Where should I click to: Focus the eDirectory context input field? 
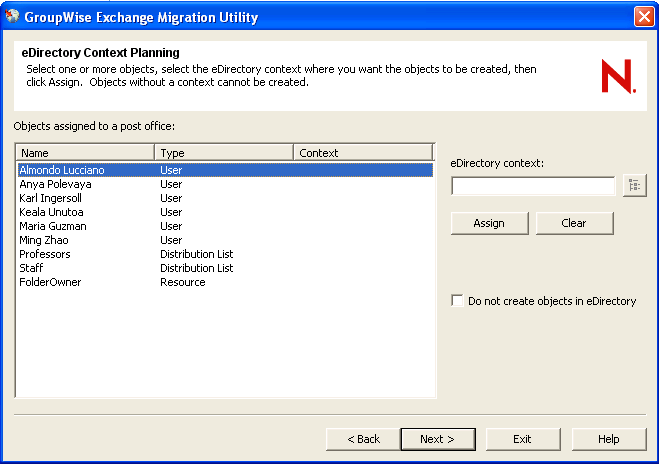click(533, 186)
